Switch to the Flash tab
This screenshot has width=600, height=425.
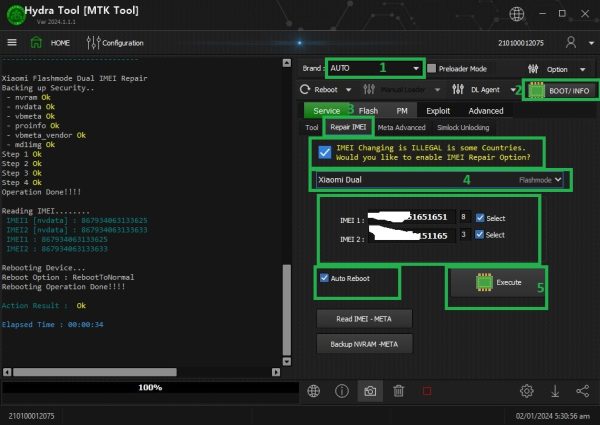(368, 111)
